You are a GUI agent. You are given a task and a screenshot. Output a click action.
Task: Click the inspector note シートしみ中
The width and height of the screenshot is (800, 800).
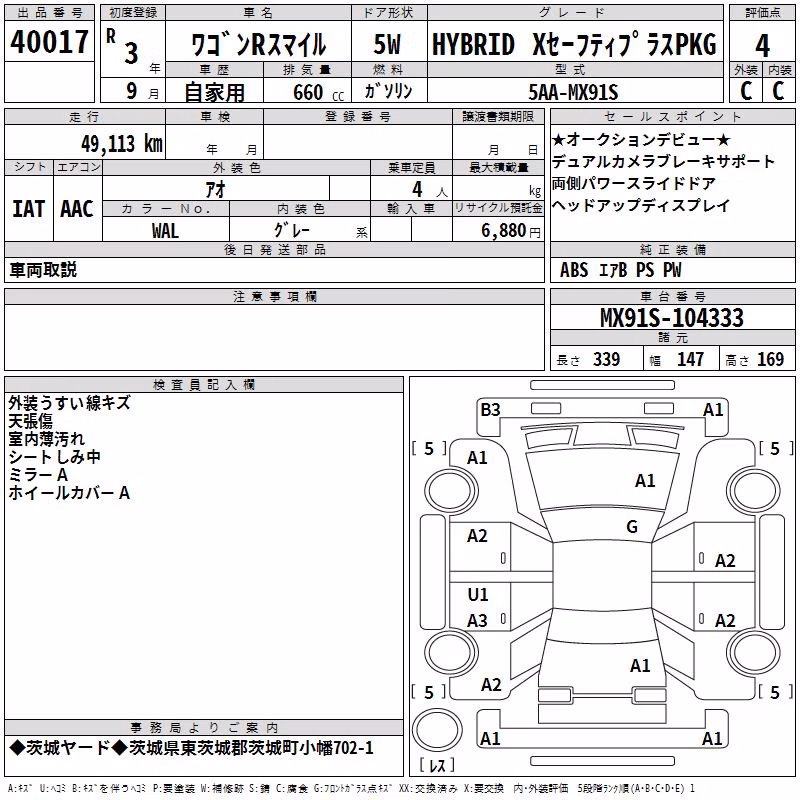coord(55,457)
